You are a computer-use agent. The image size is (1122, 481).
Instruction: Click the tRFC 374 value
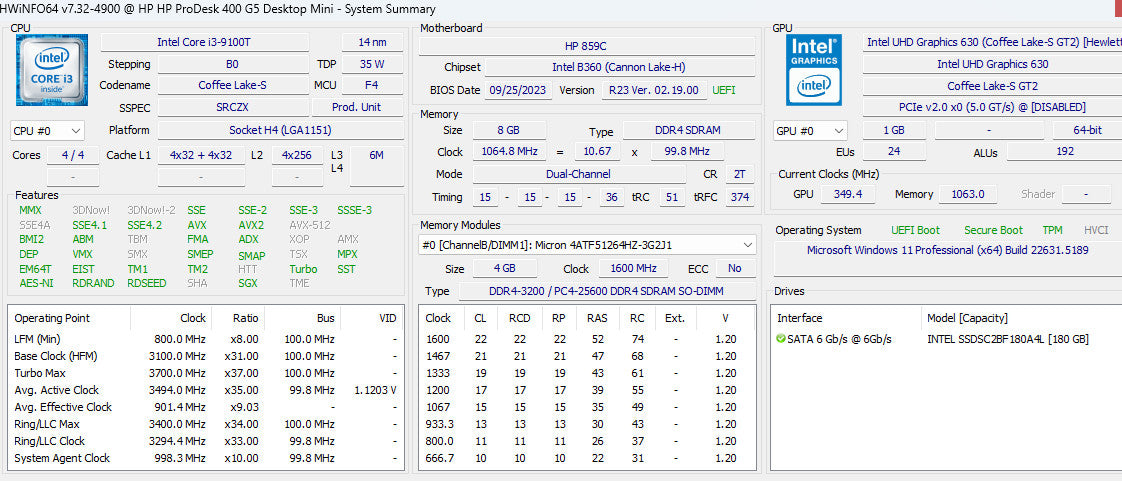[740, 197]
